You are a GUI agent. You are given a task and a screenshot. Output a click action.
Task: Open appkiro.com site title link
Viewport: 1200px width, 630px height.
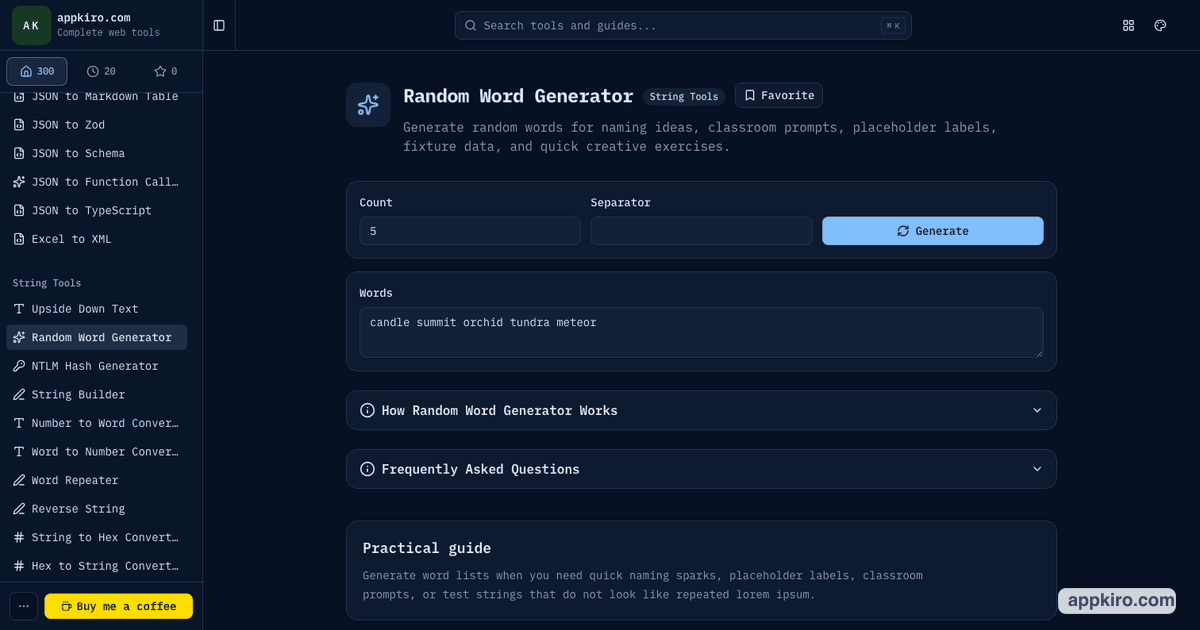click(94, 18)
